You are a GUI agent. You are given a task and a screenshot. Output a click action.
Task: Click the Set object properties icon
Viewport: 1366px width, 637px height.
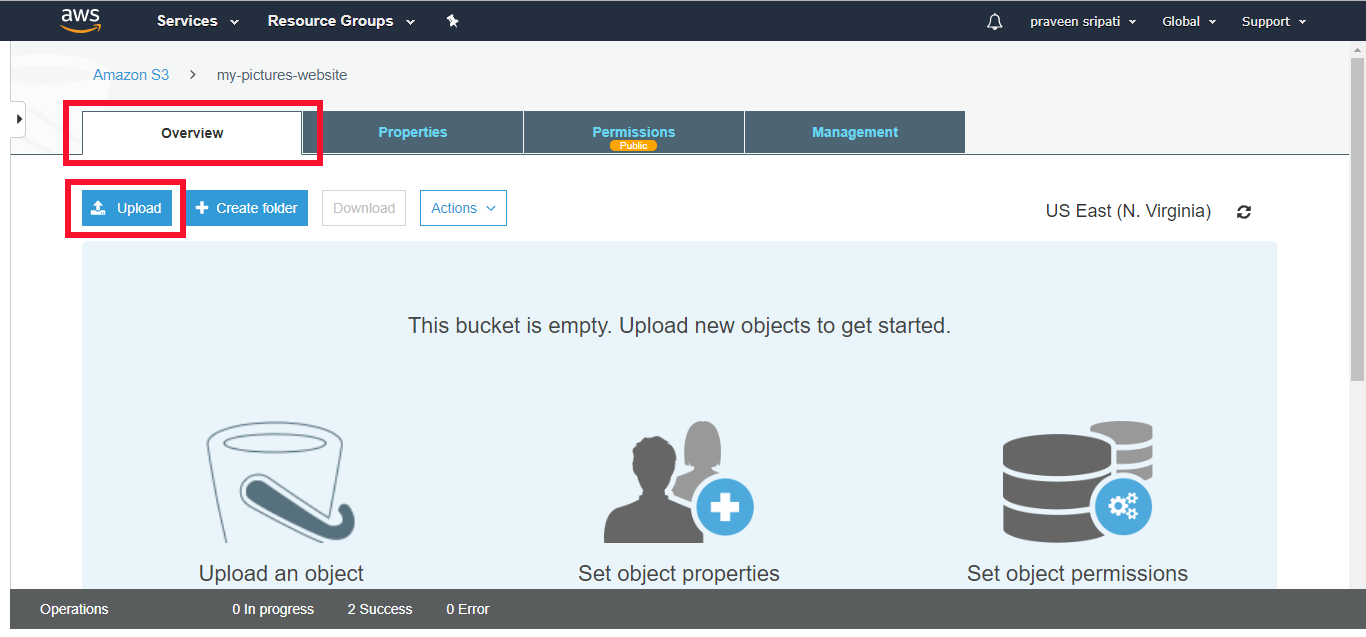point(678,482)
